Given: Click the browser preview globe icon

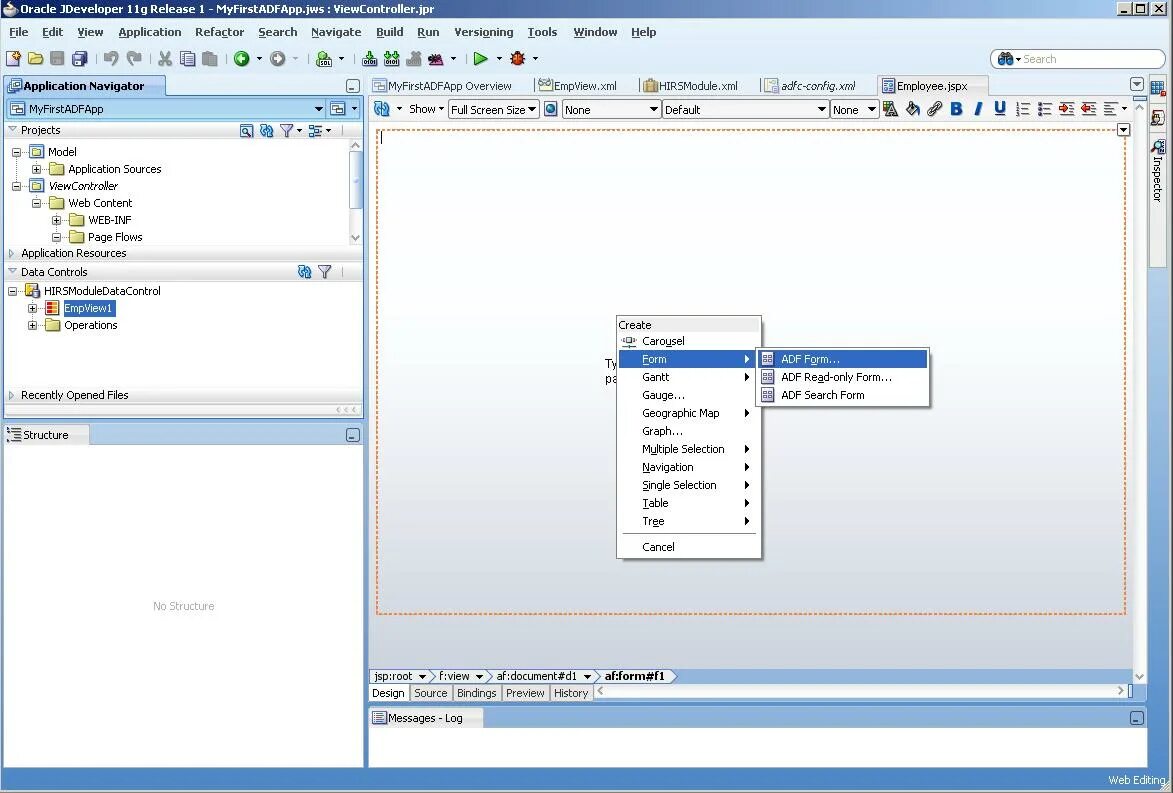Looking at the screenshot, I should tap(551, 109).
